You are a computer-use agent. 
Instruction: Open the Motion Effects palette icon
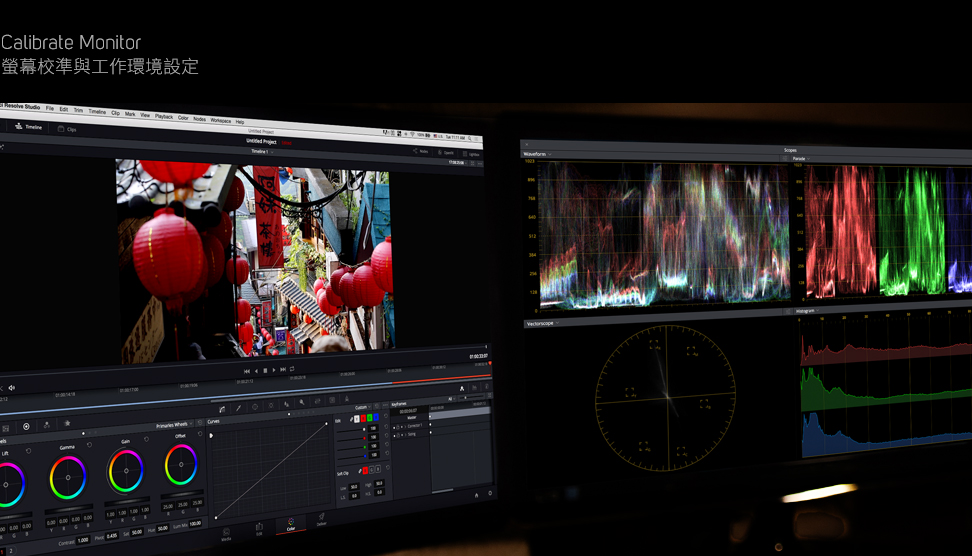point(67,423)
